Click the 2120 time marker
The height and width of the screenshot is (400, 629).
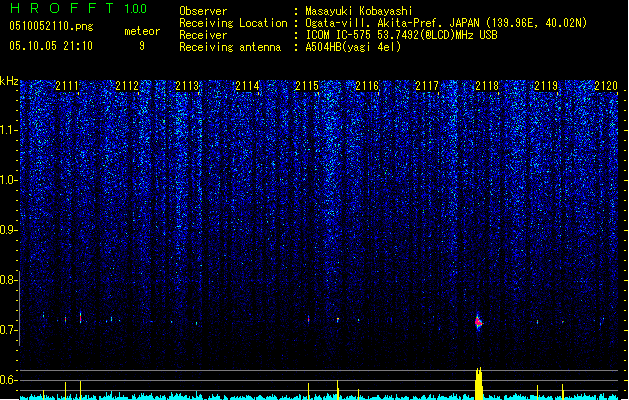click(606, 86)
